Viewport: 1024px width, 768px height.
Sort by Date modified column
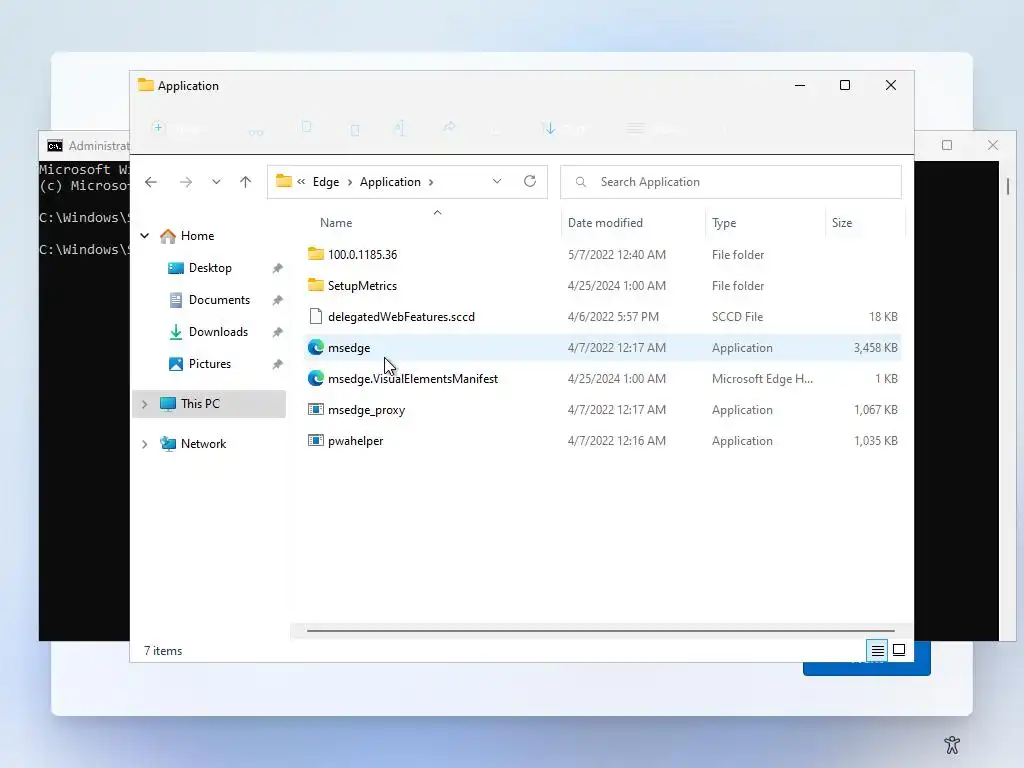(x=605, y=223)
